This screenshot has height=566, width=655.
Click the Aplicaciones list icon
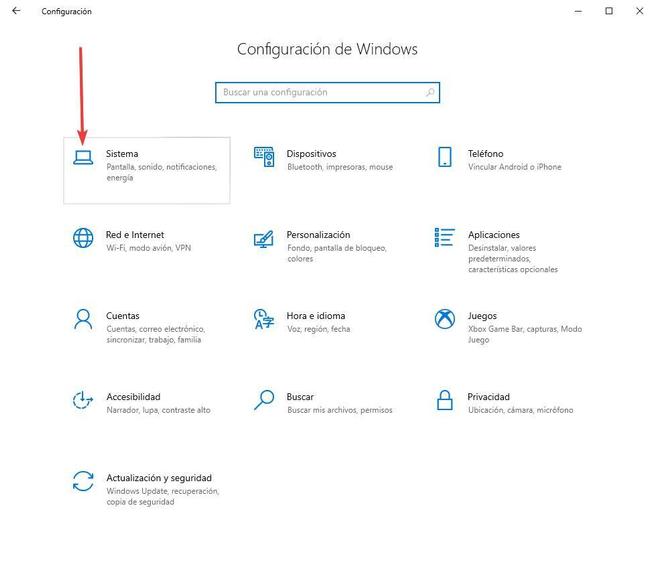444,237
